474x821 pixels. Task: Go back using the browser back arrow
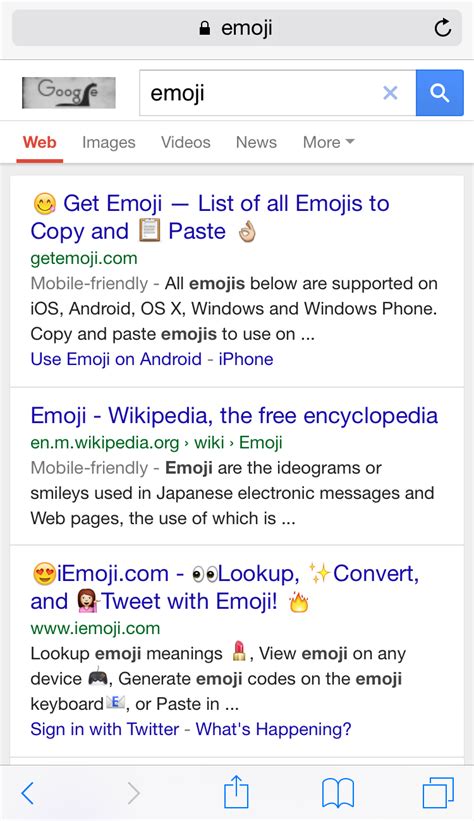28,793
